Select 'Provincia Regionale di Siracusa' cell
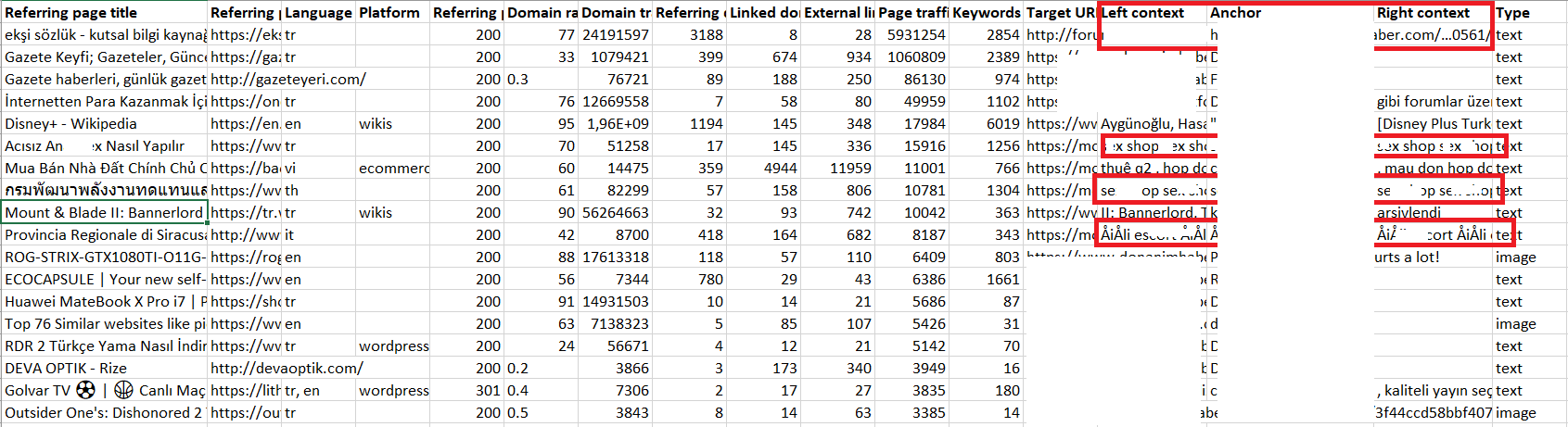This screenshot has width=1568, height=427. click(x=104, y=234)
